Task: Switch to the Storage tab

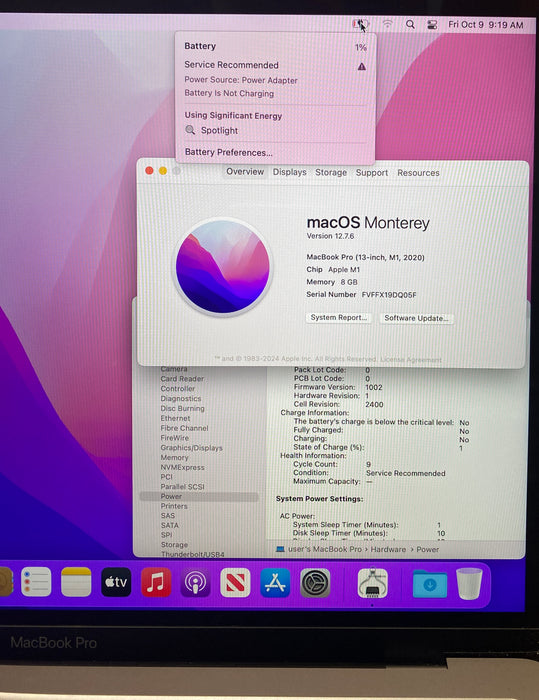Action: click(x=331, y=172)
